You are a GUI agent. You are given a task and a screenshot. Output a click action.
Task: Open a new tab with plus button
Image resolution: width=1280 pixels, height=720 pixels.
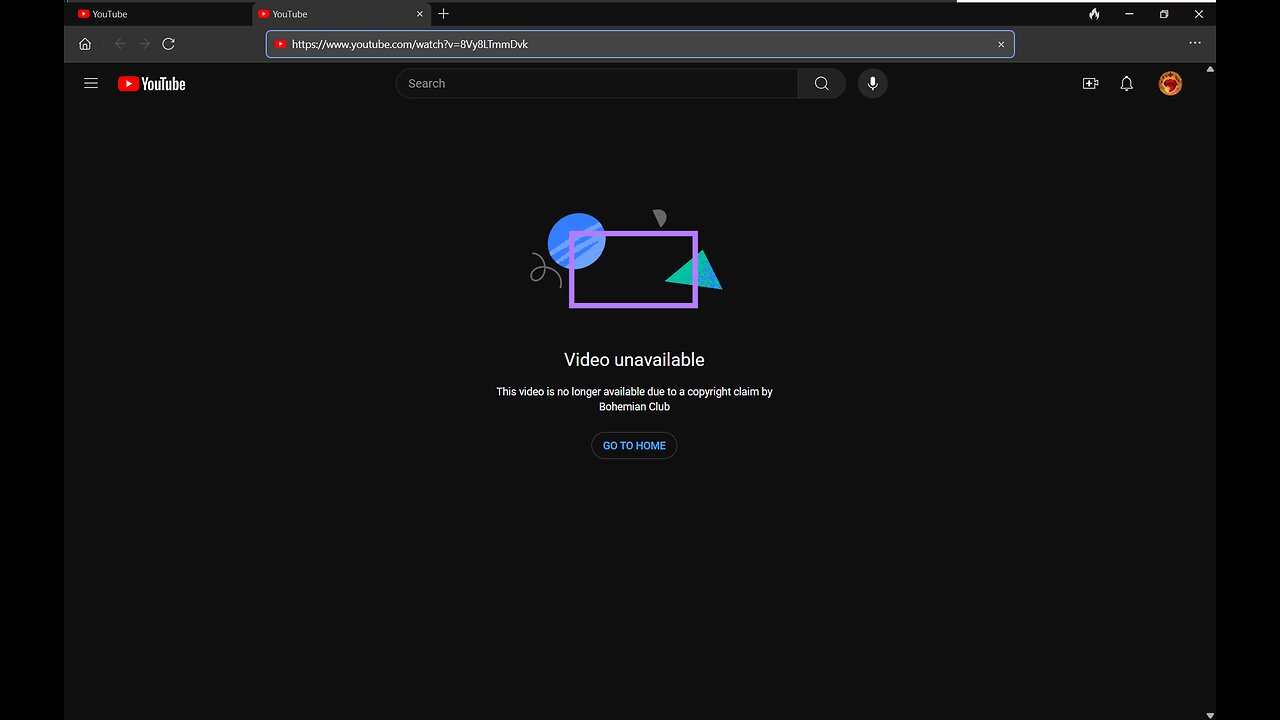444,14
